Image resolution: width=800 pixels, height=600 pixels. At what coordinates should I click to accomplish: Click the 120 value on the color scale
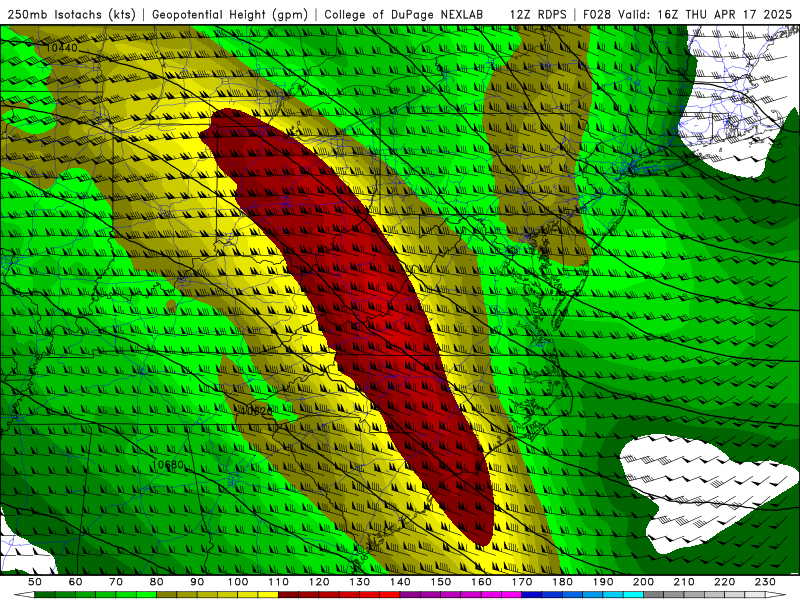pyautogui.click(x=319, y=582)
